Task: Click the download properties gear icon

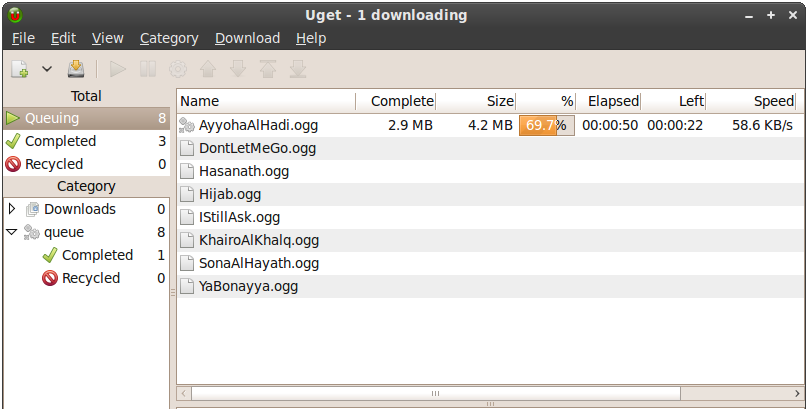Action: pos(178,69)
